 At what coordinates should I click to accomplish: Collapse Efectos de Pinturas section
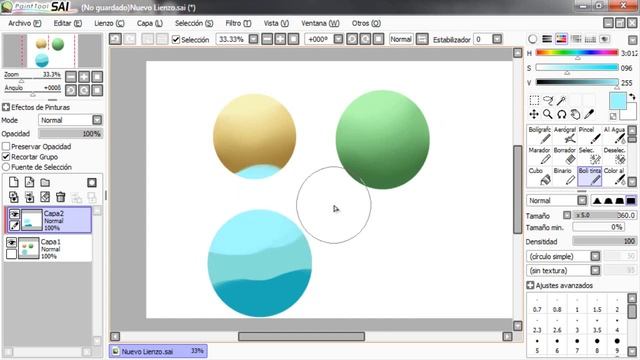pos(6,107)
